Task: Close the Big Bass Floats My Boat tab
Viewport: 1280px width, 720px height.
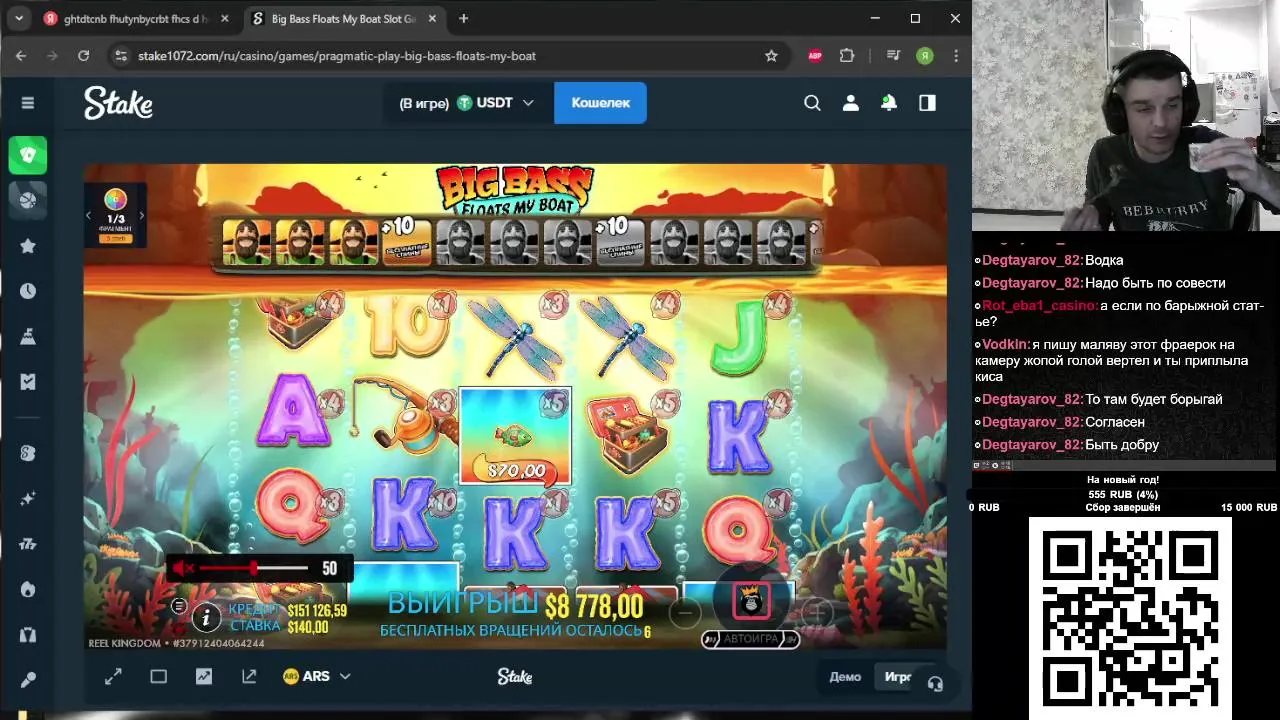Action: point(430,19)
